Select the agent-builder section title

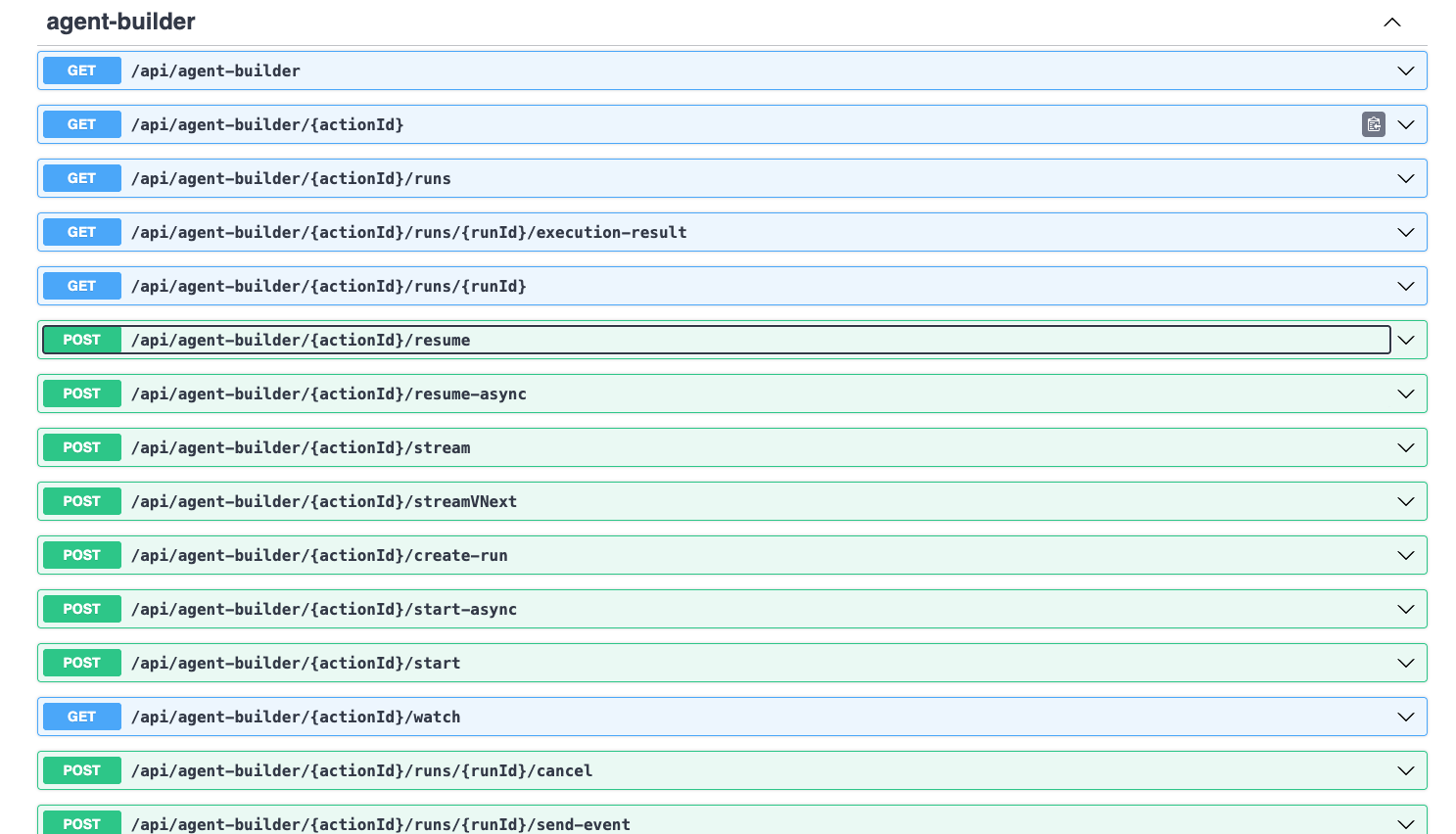pyautogui.click(x=119, y=22)
